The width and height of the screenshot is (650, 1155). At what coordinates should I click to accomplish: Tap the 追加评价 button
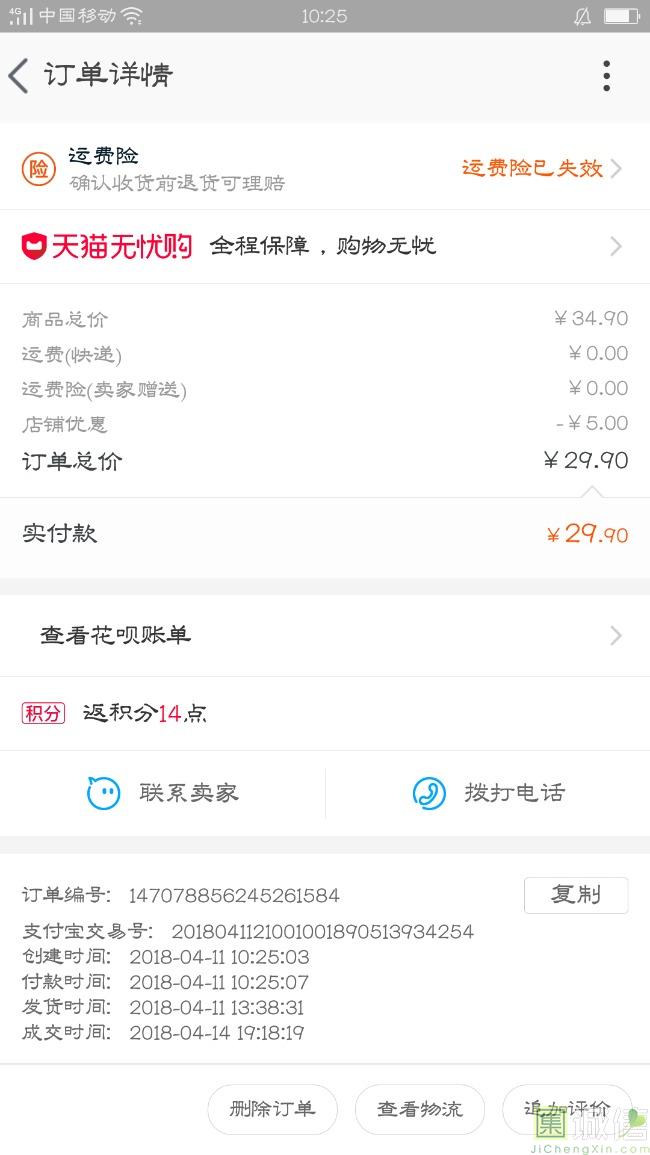(567, 1109)
